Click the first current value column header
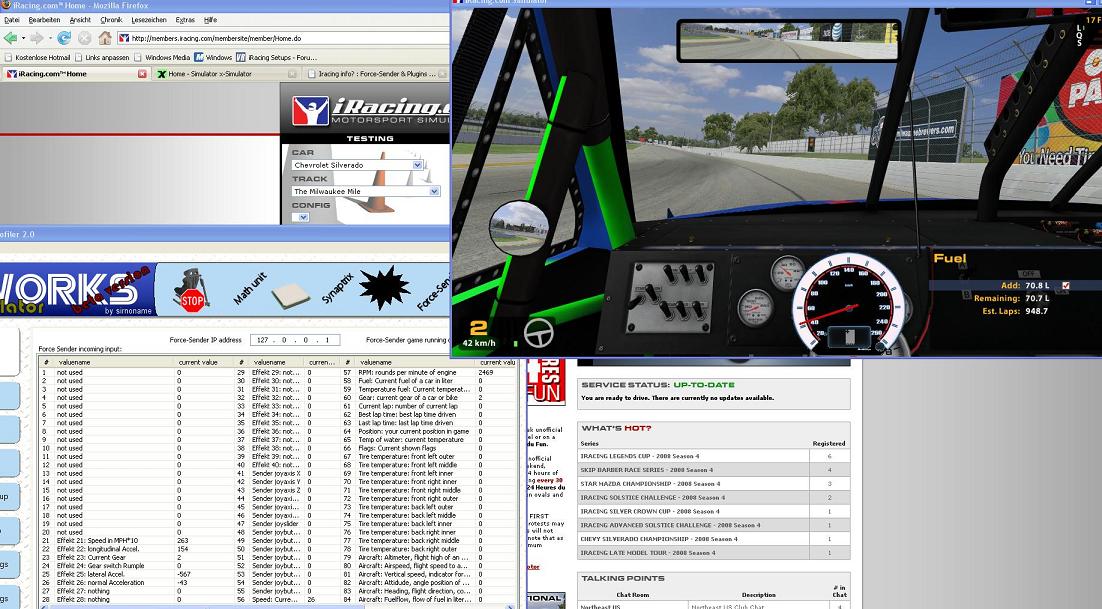1102x609 pixels. (203, 362)
